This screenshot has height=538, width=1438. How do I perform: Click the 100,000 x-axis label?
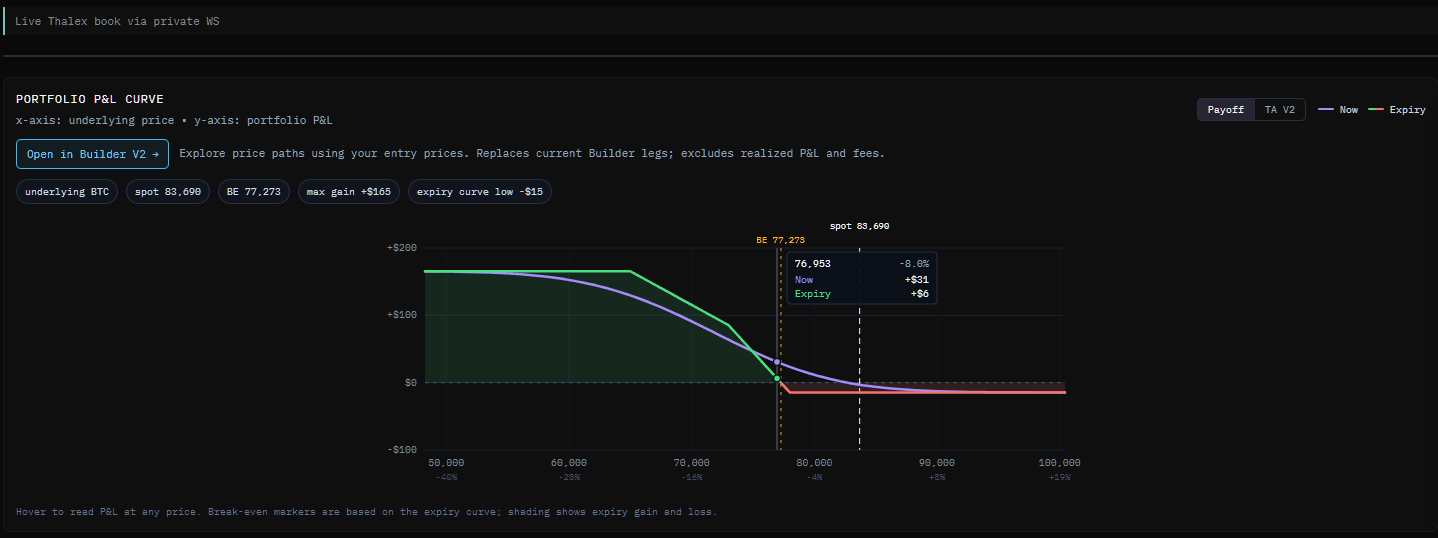click(x=1060, y=463)
